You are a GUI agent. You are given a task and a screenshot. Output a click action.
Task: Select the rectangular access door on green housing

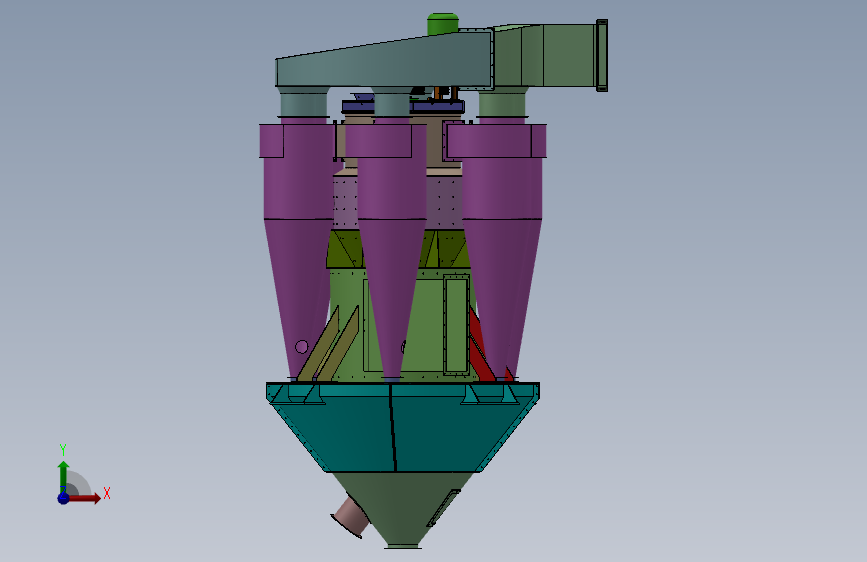[x=456, y=326]
